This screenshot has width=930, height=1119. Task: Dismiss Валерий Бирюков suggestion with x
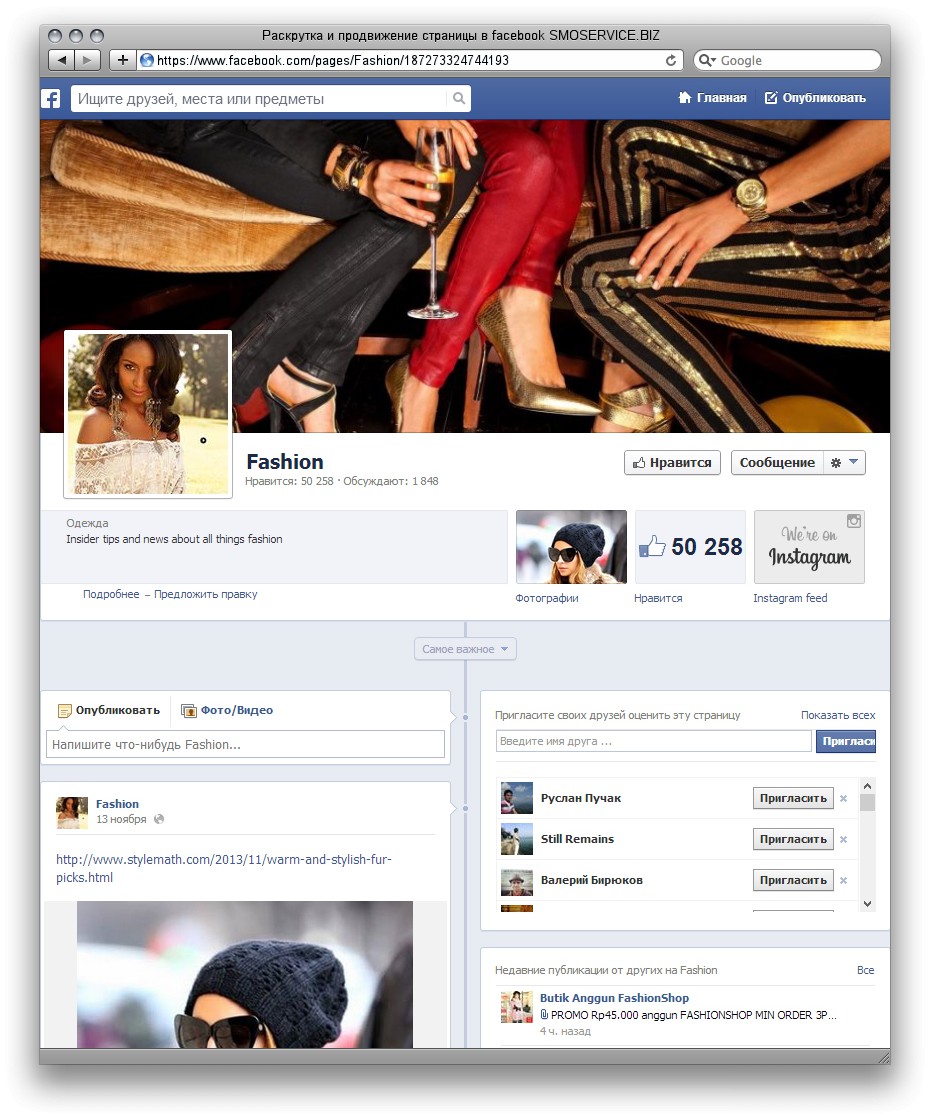844,881
